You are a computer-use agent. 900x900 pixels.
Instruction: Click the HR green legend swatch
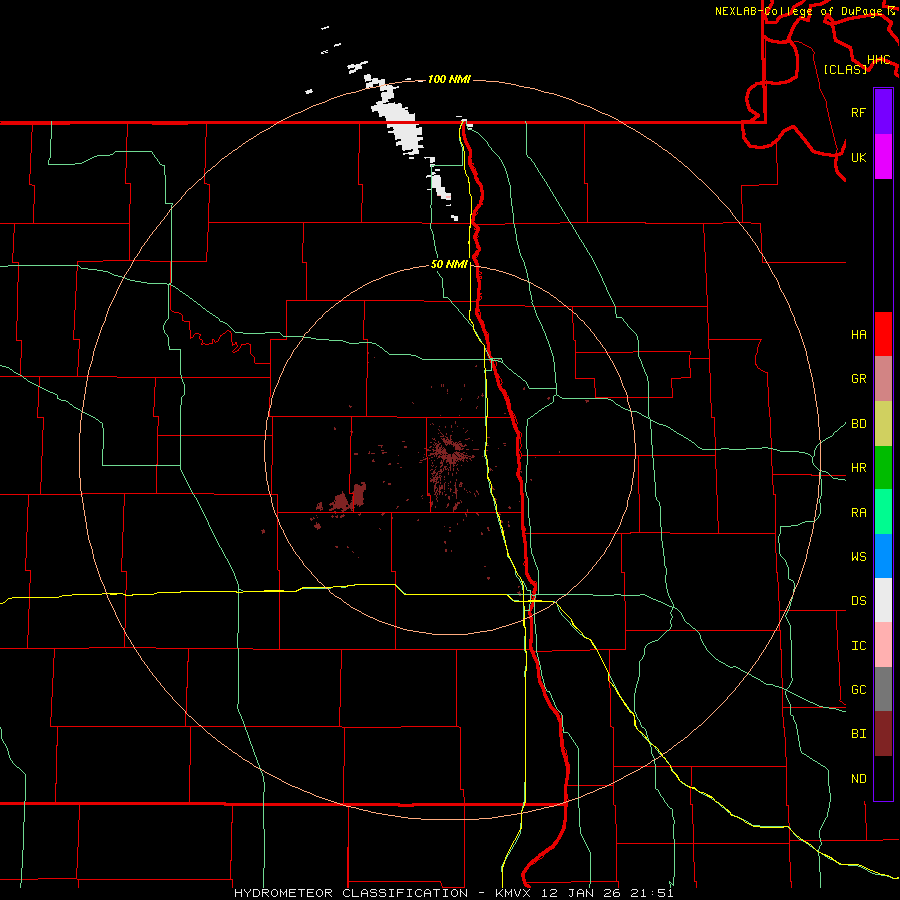tap(883, 468)
